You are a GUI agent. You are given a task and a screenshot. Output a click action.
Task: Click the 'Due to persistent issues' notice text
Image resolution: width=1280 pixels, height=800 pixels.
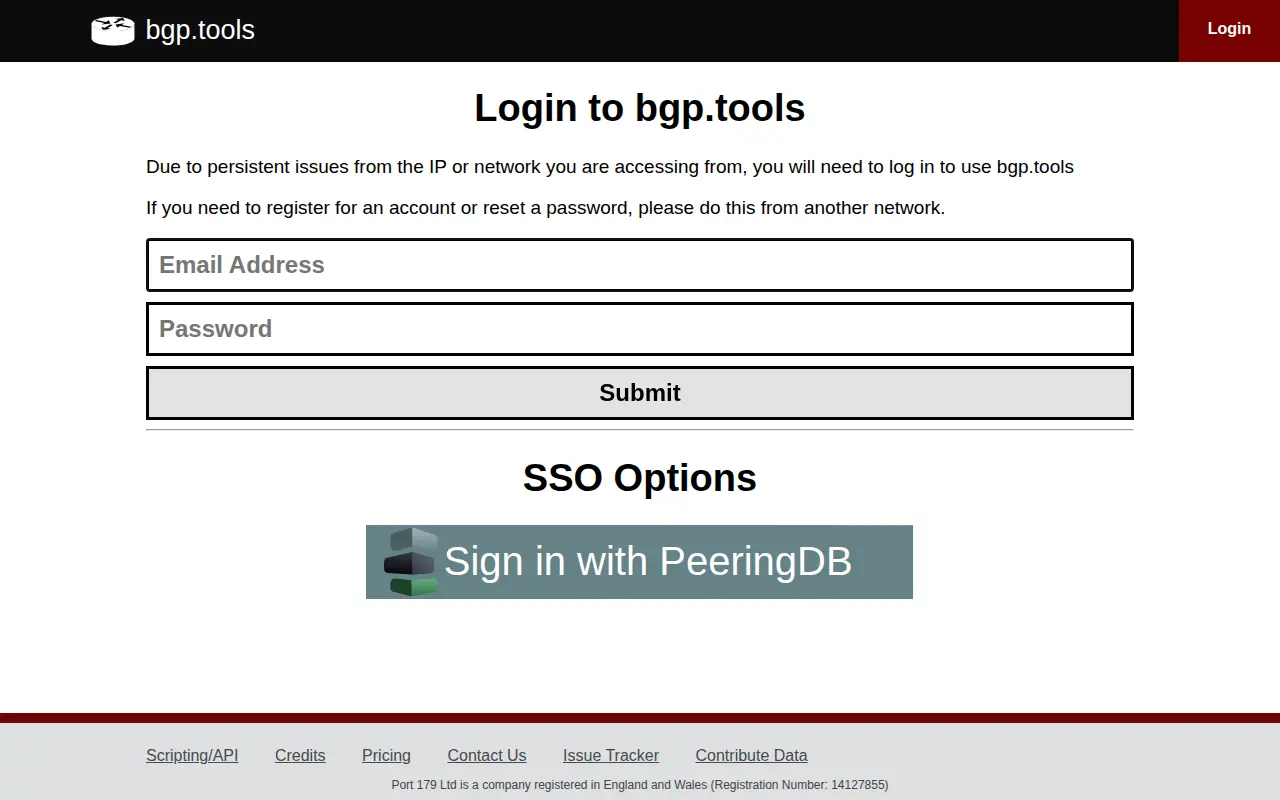[610, 167]
